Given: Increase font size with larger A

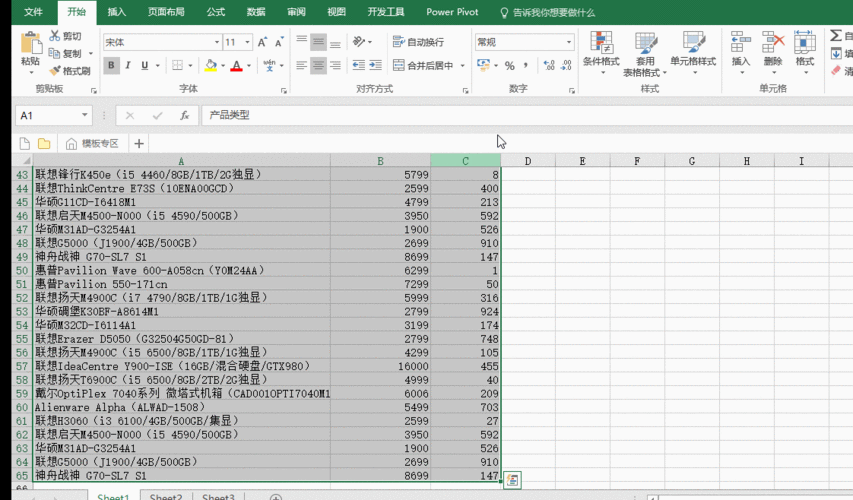Looking at the screenshot, I should pyautogui.click(x=262, y=42).
